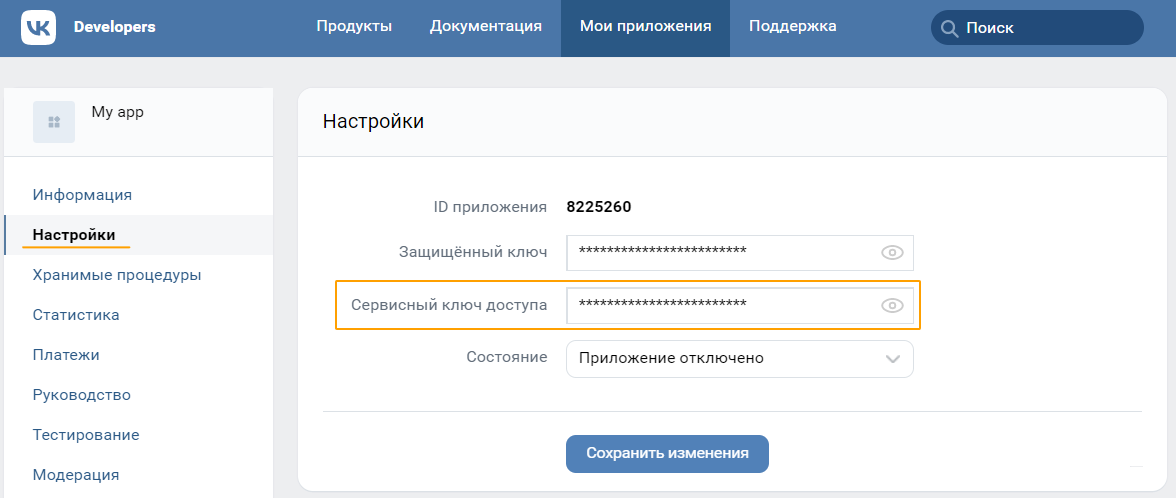Open Информация in the sidebar
1176x498 pixels.
82,195
